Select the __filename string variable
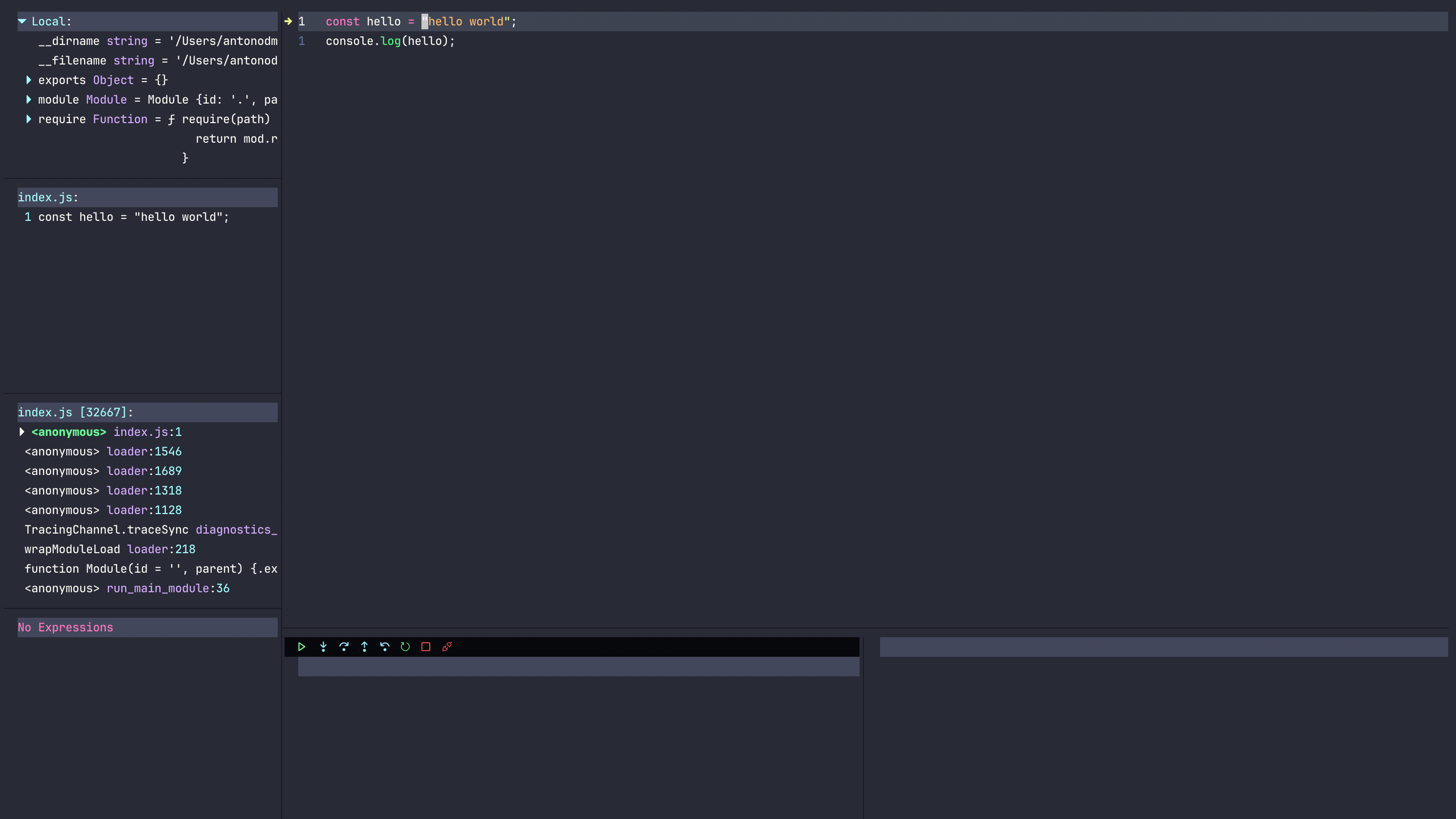The image size is (1456, 819). (158, 61)
